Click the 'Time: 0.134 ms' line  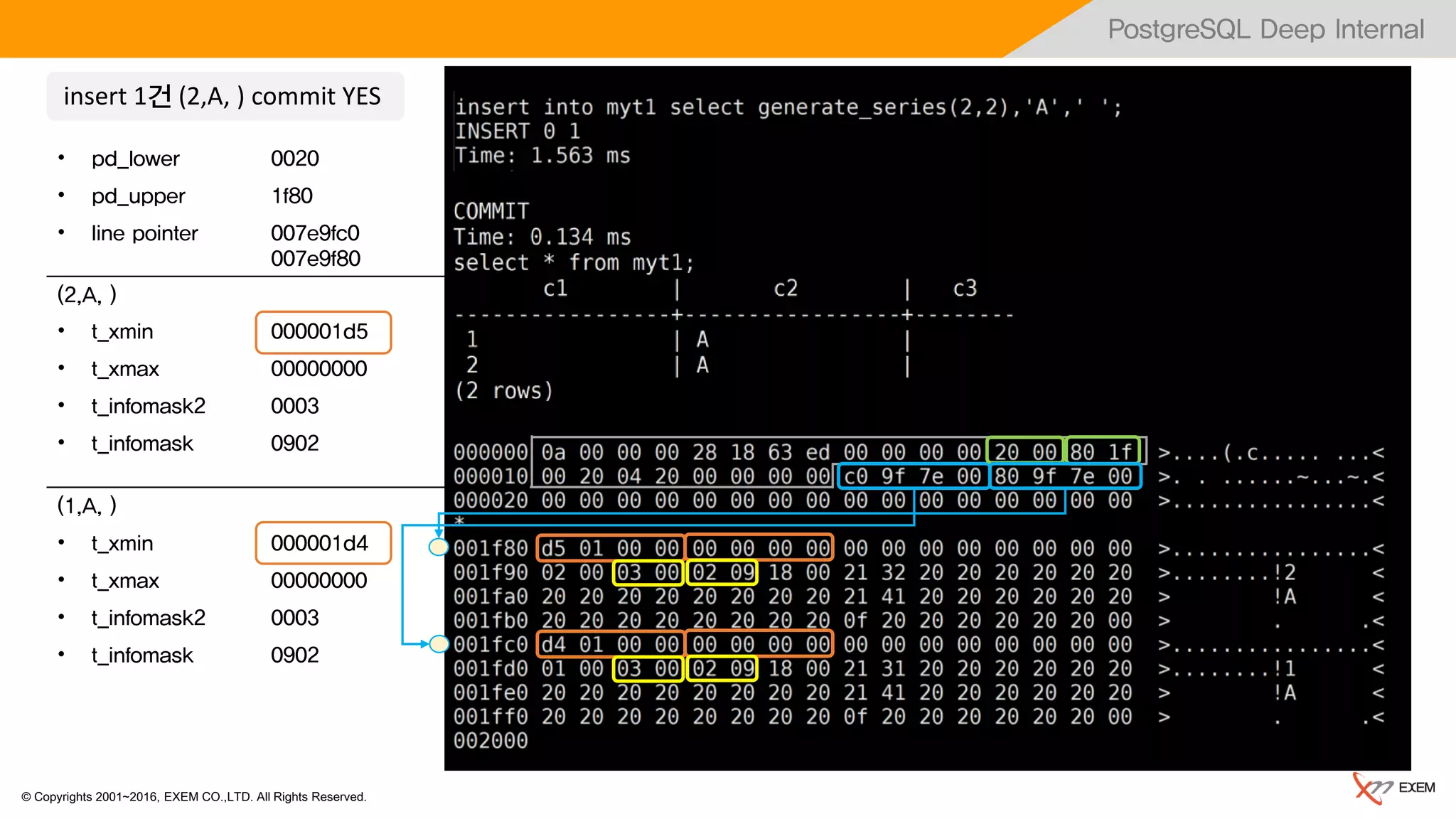point(542,237)
